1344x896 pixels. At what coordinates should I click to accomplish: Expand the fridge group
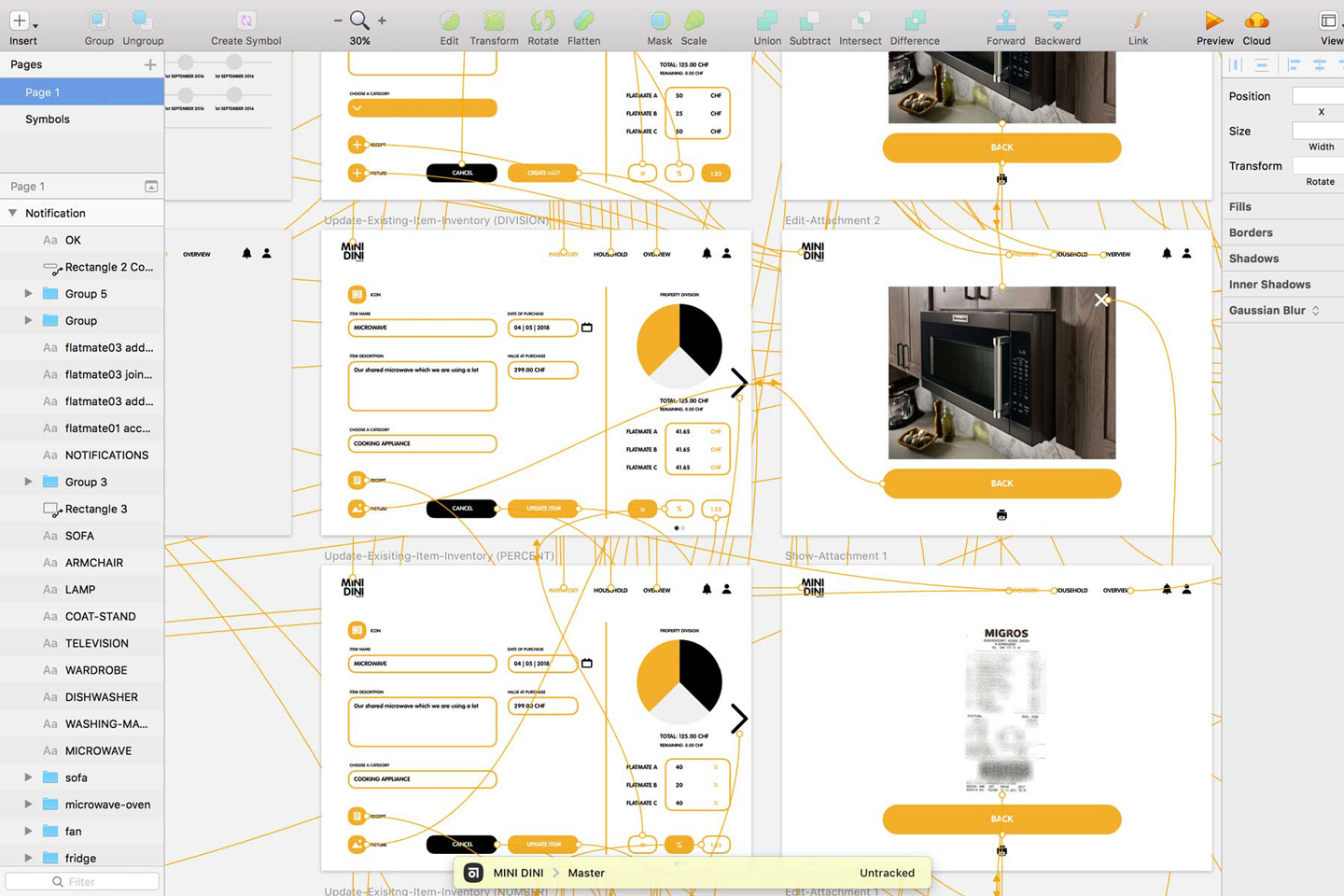coord(28,858)
